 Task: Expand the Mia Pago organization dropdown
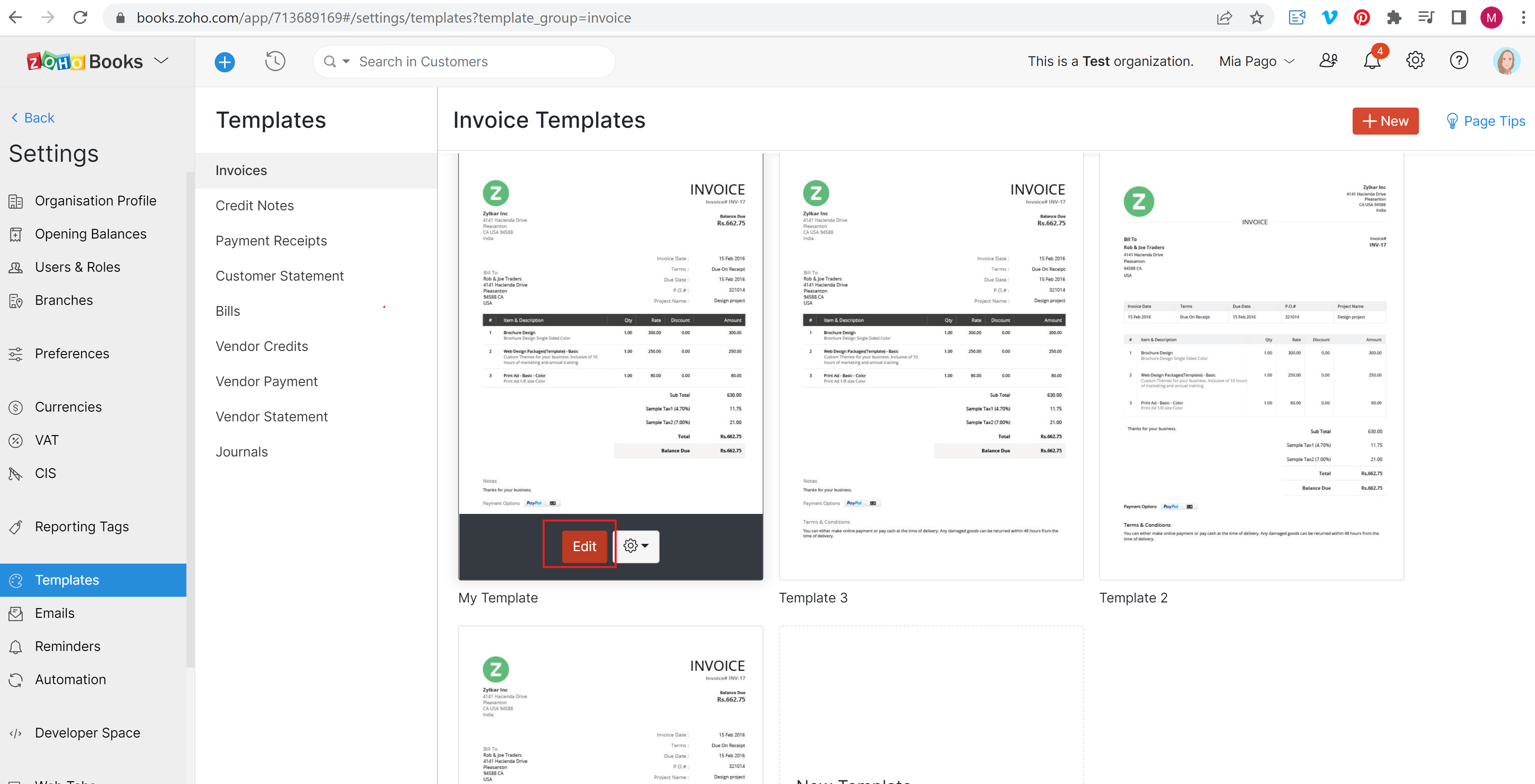(x=1257, y=61)
